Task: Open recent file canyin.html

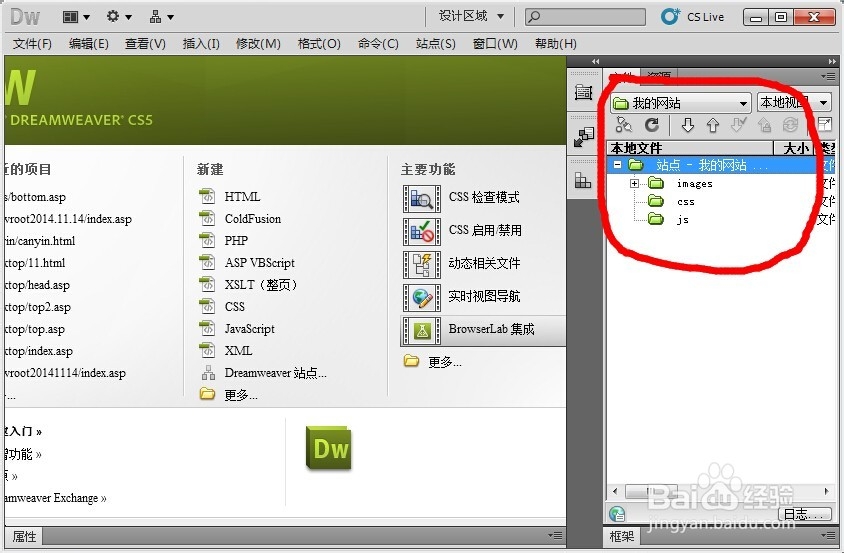Action: [39, 241]
